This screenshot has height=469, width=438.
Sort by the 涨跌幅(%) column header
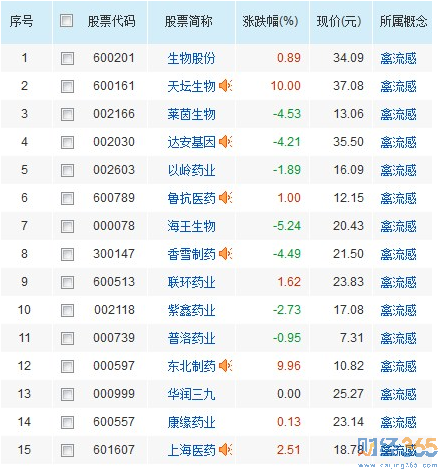point(270,21)
